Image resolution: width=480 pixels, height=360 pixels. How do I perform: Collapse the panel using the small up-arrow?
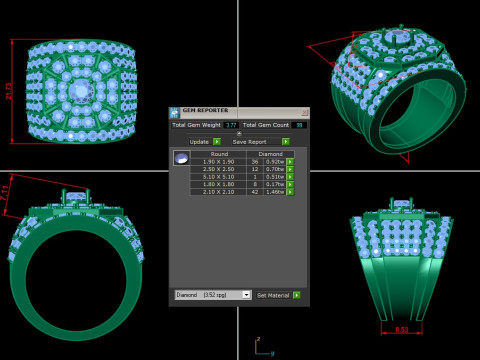point(239,133)
